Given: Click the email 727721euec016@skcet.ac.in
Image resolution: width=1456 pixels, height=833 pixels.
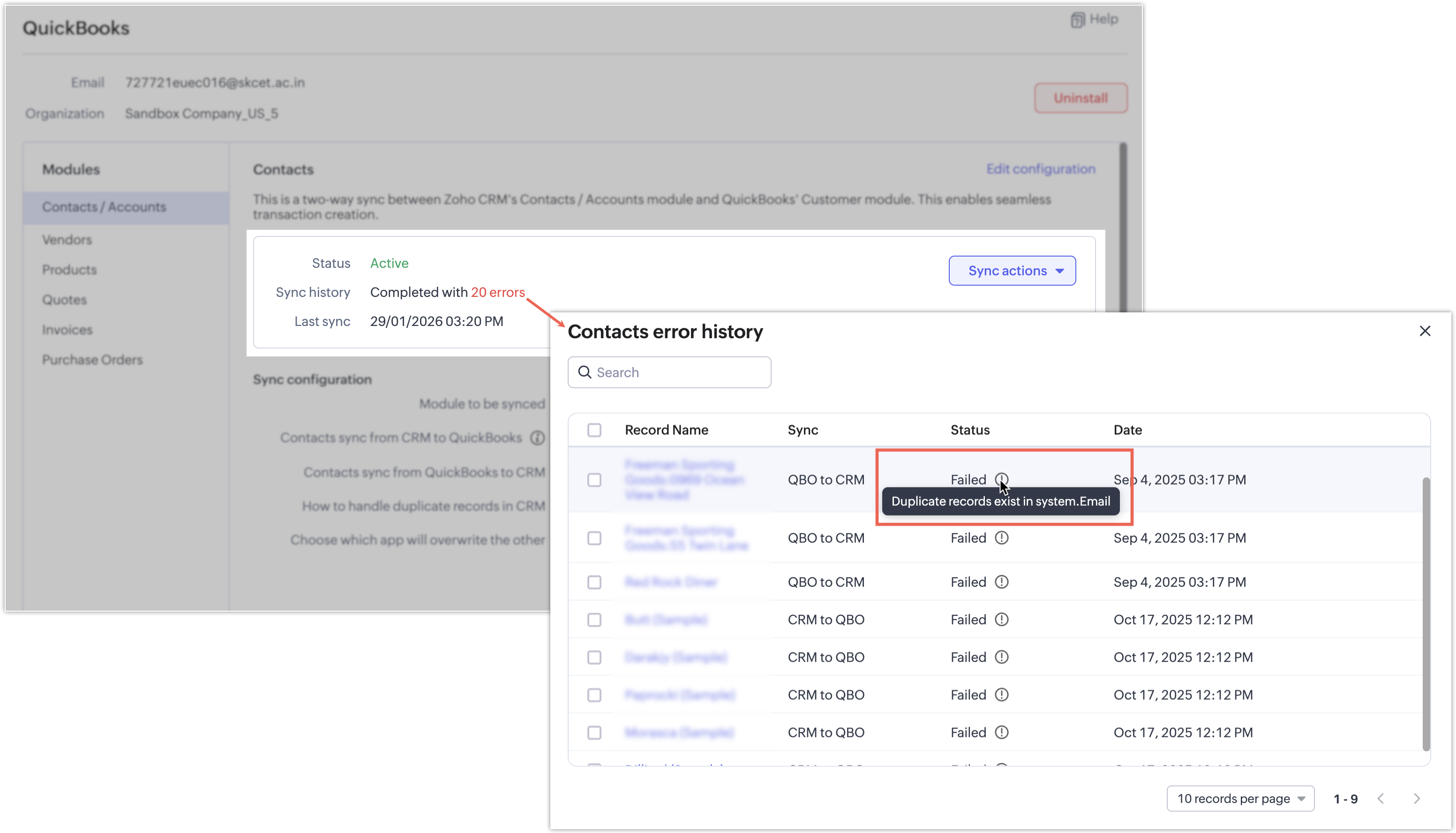Looking at the screenshot, I should (215, 83).
